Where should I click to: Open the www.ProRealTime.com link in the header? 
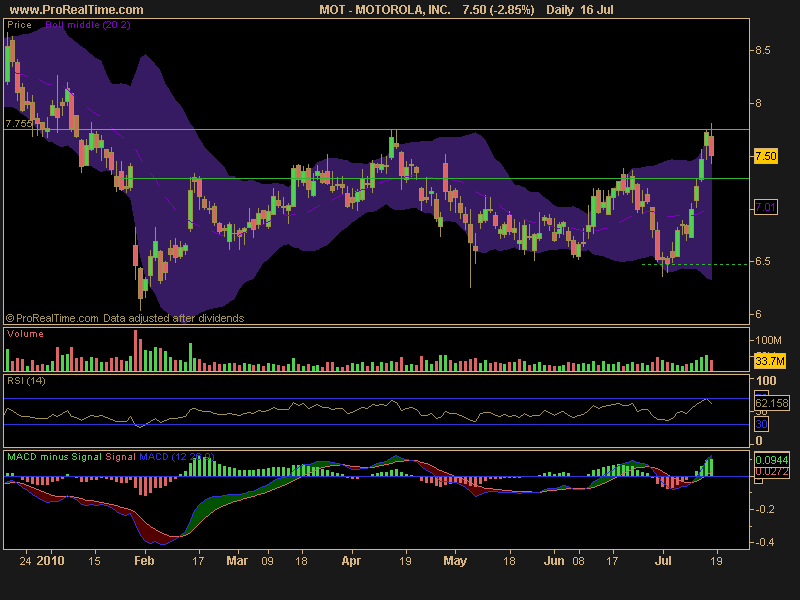(x=77, y=10)
